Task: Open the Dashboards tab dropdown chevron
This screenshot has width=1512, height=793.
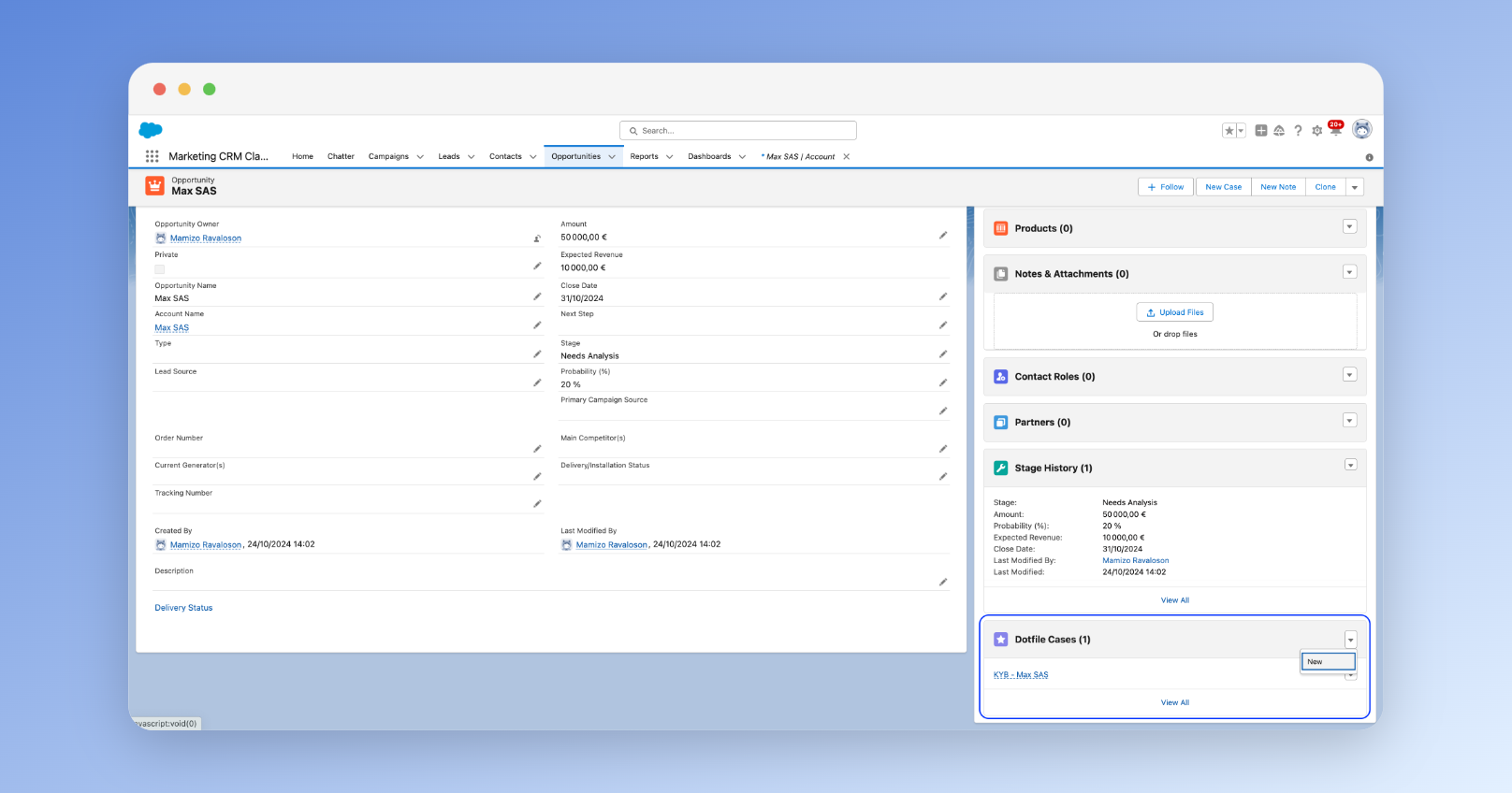Action: tap(742, 157)
